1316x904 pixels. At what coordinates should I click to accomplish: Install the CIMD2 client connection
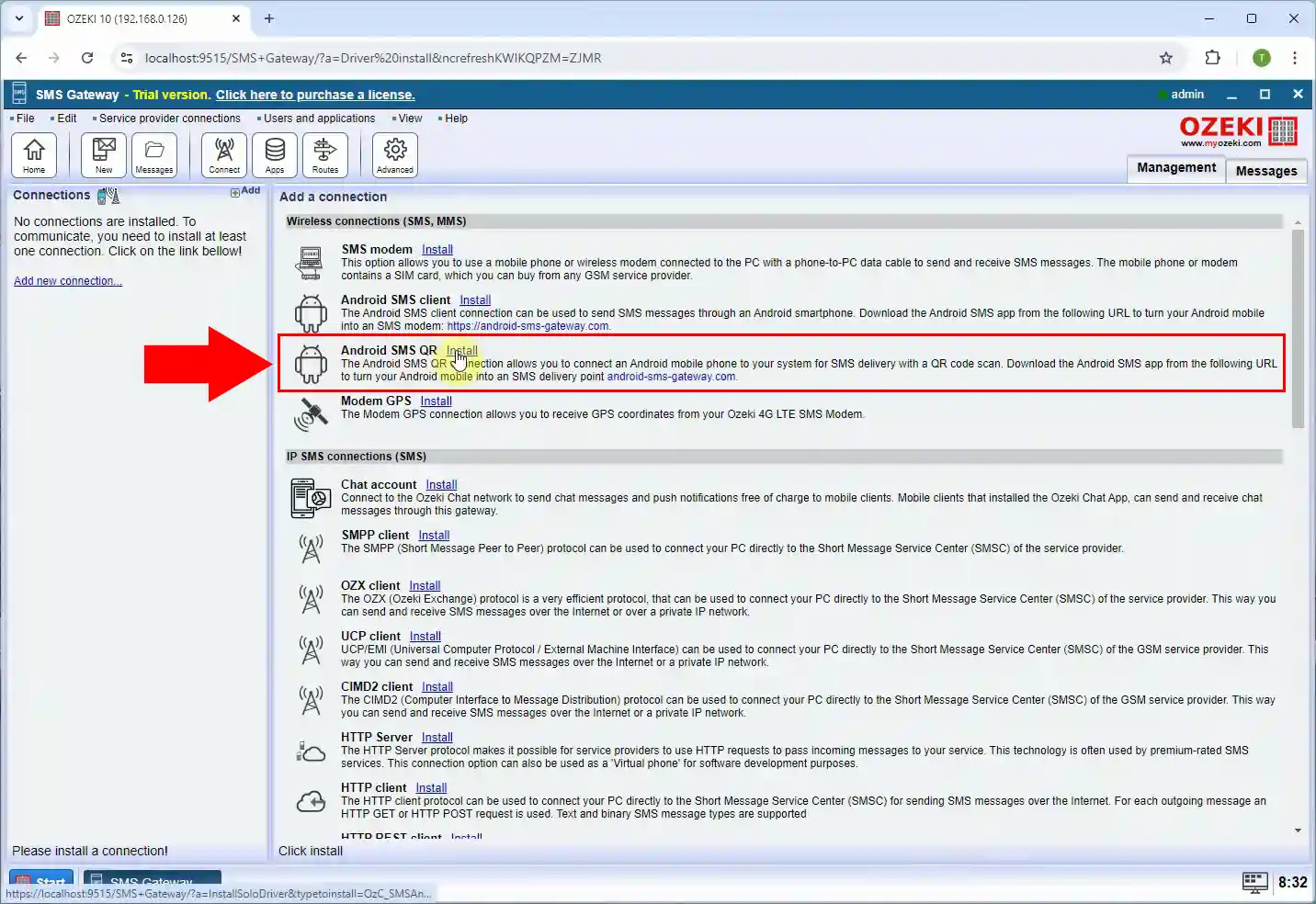pyautogui.click(x=437, y=687)
